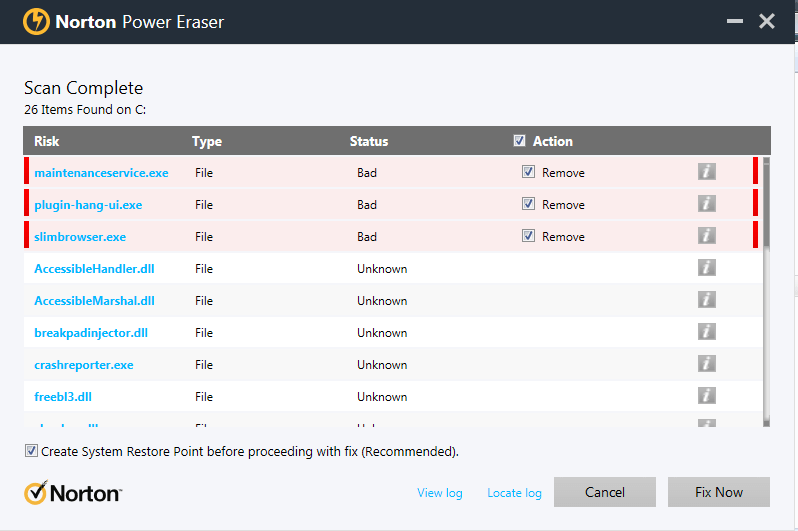Uncheck Create System Restore Point option
Screen dimensions: 798x531
tap(31, 451)
